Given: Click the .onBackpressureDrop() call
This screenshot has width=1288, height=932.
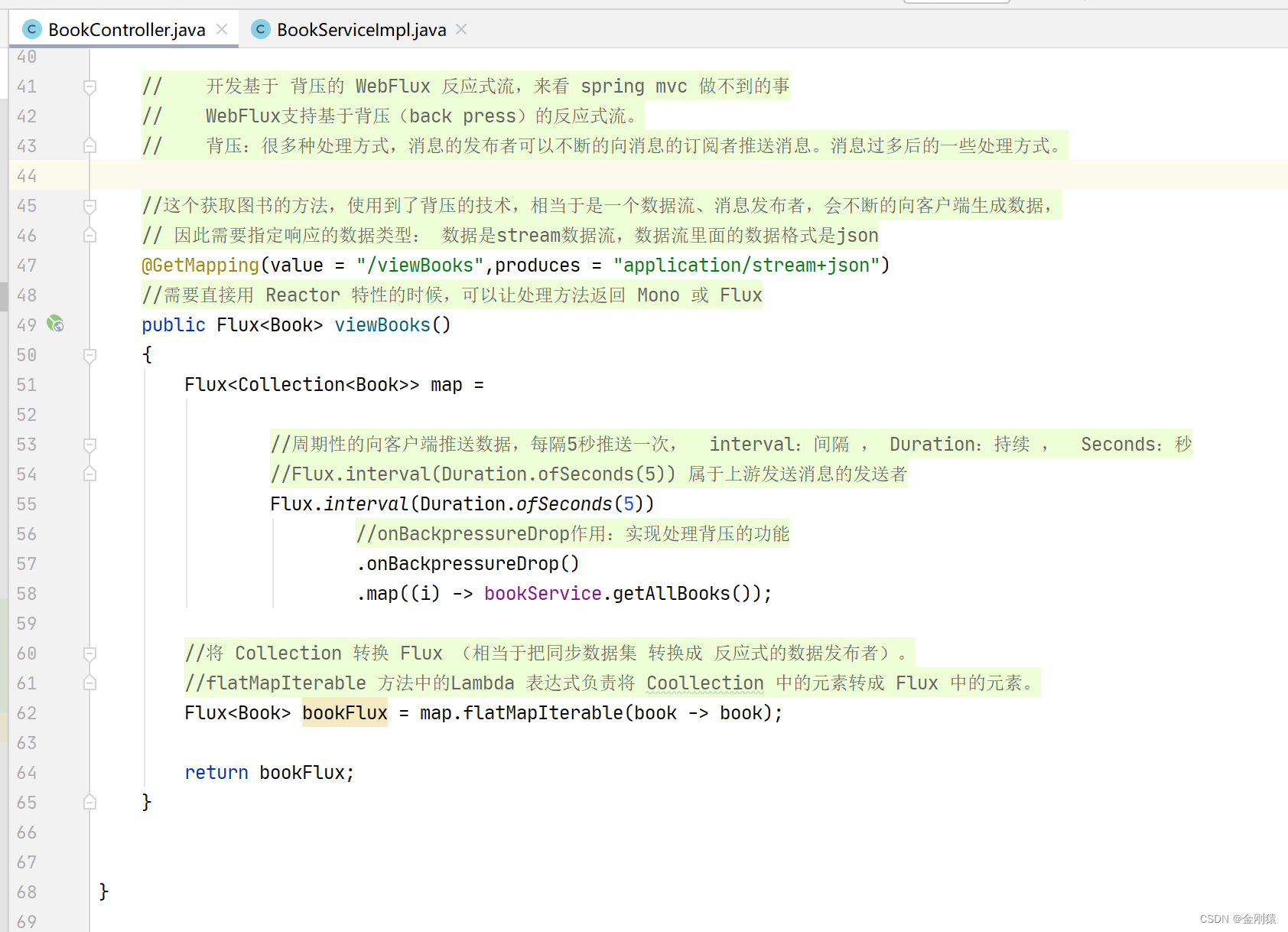Looking at the screenshot, I should pyautogui.click(x=468, y=564).
